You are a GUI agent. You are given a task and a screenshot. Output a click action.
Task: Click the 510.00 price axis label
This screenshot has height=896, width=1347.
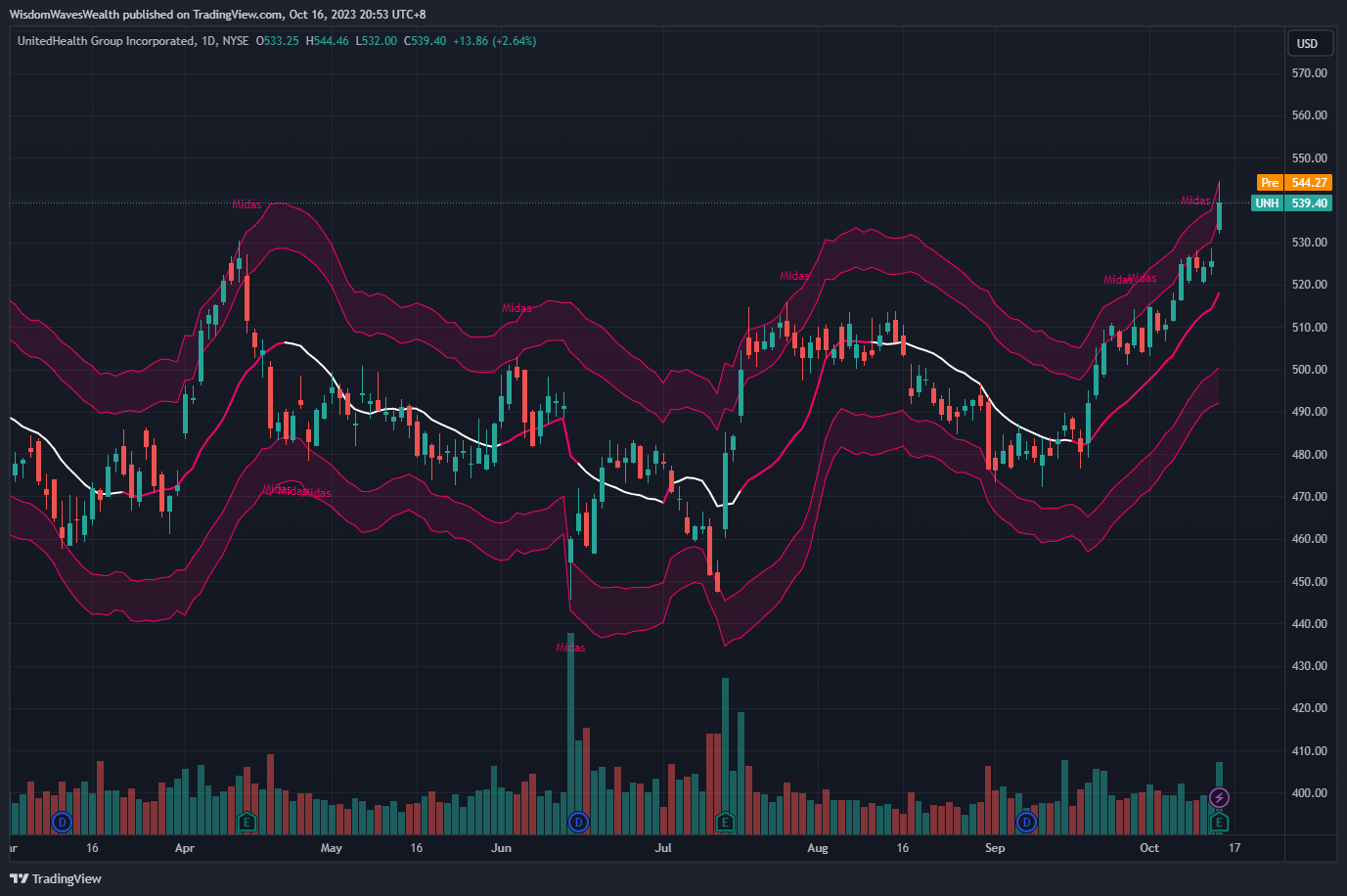[x=1309, y=328]
